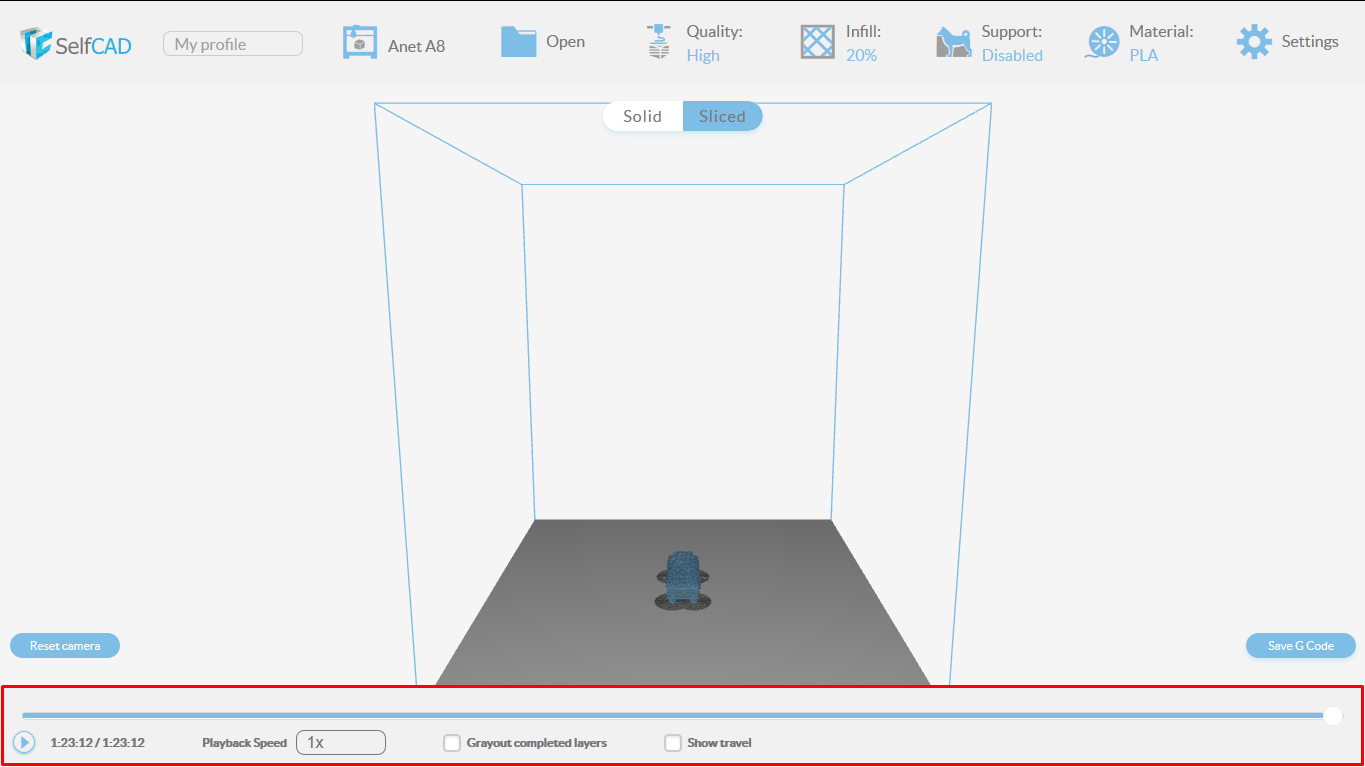Click the Quality print nozzle icon
This screenshot has width=1365, height=767.
(658, 42)
